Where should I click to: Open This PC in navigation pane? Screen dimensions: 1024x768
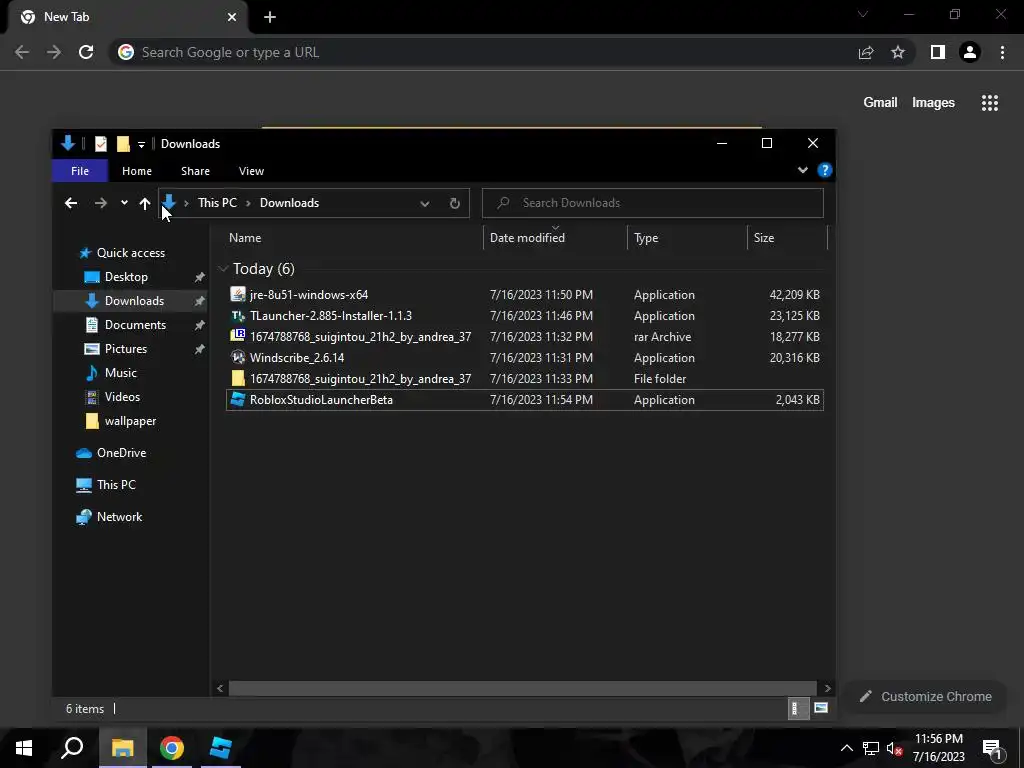point(116,485)
